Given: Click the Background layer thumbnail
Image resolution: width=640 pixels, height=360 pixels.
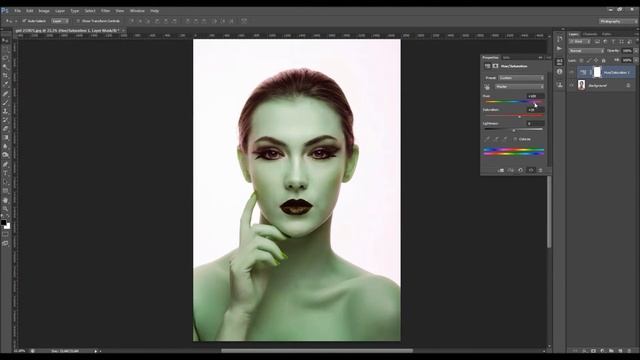Looking at the screenshot, I should (x=582, y=85).
